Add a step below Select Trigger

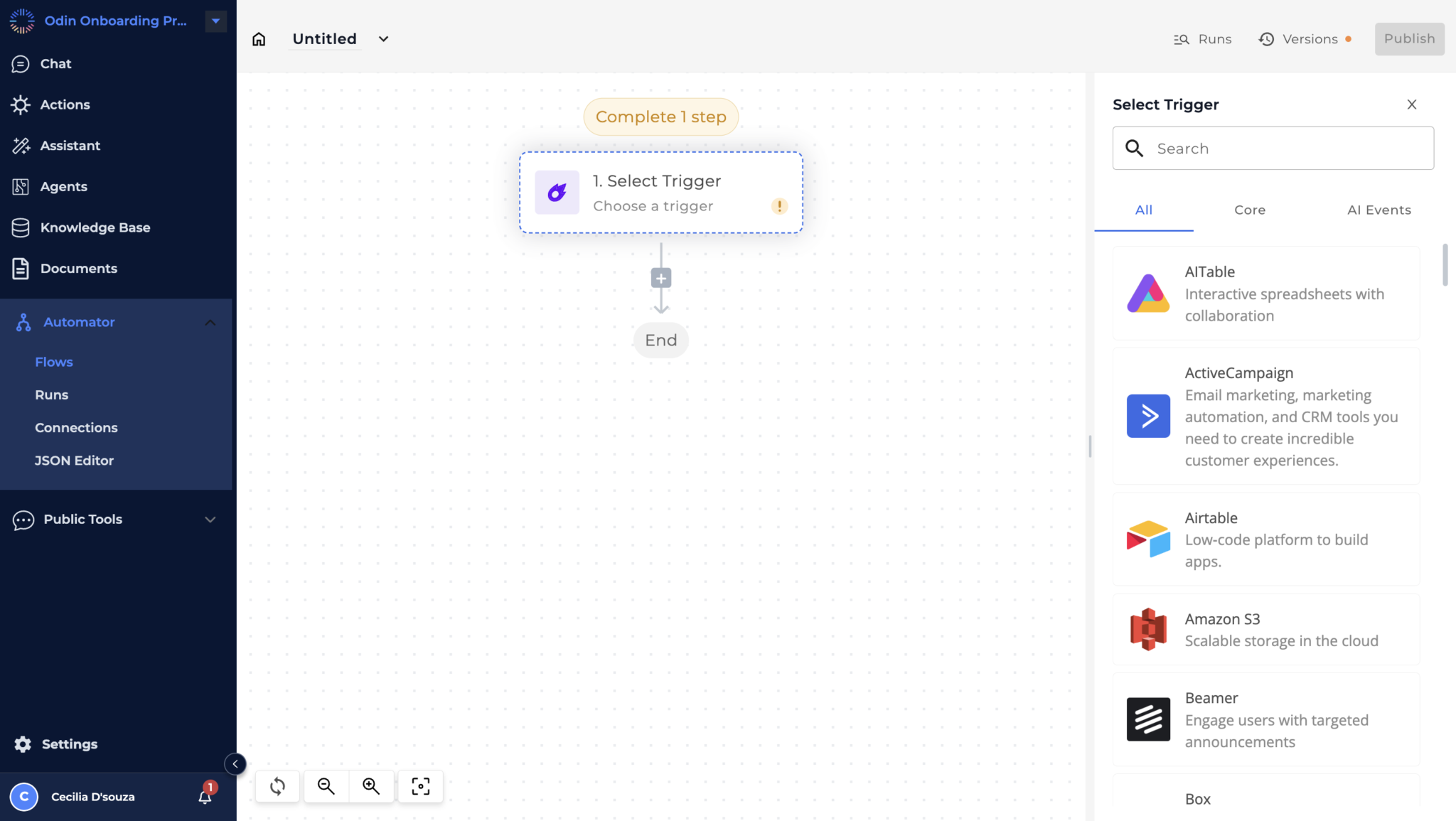coord(660,278)
